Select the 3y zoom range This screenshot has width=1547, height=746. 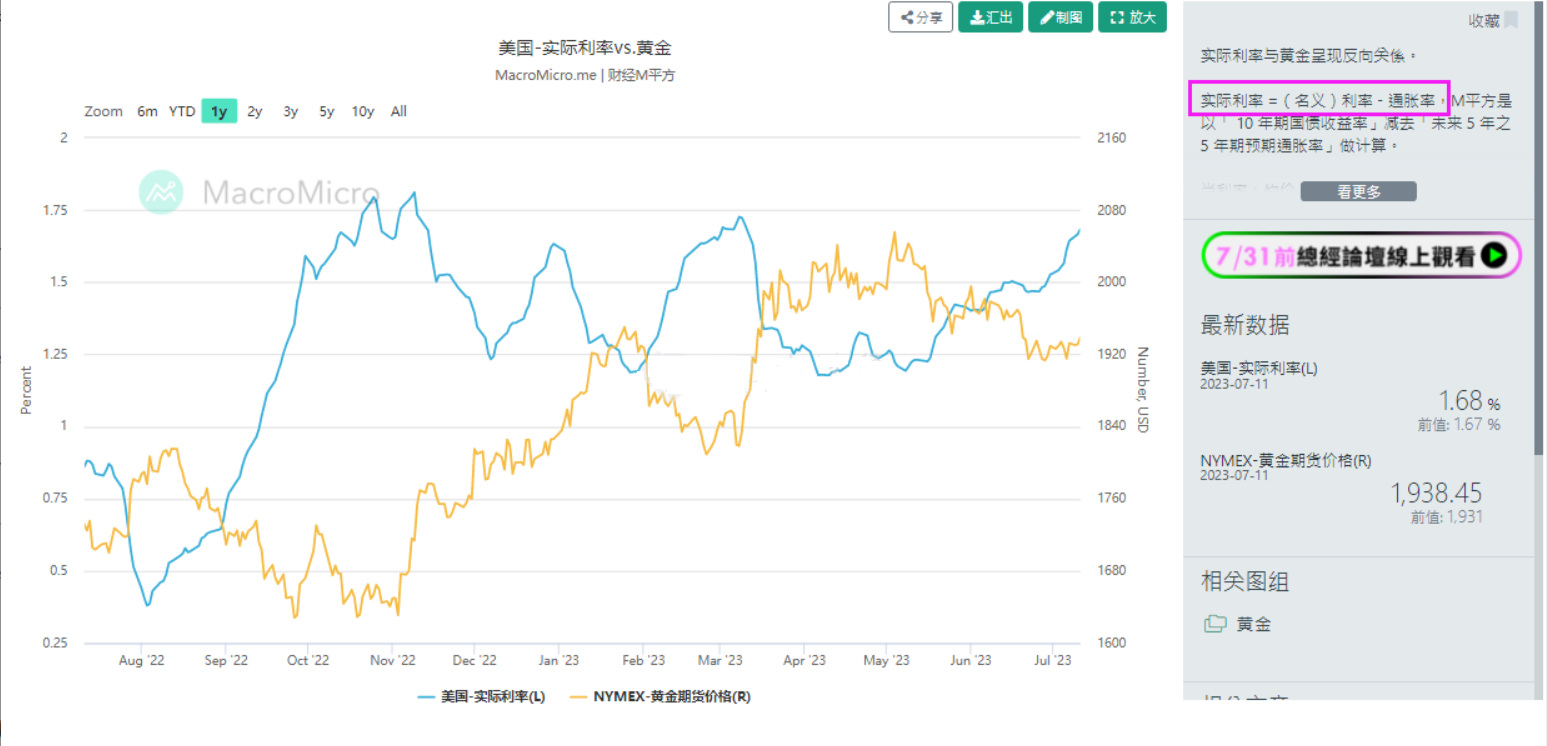coord(291,111)
